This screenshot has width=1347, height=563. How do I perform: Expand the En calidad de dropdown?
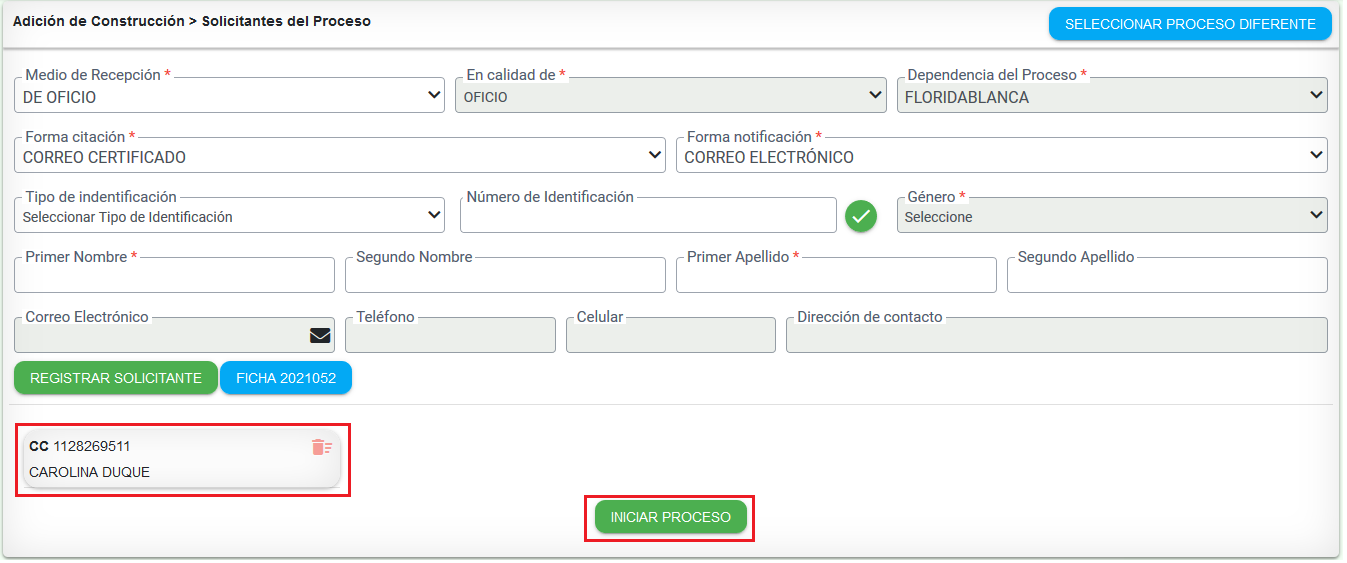click(x=671, y=95)
